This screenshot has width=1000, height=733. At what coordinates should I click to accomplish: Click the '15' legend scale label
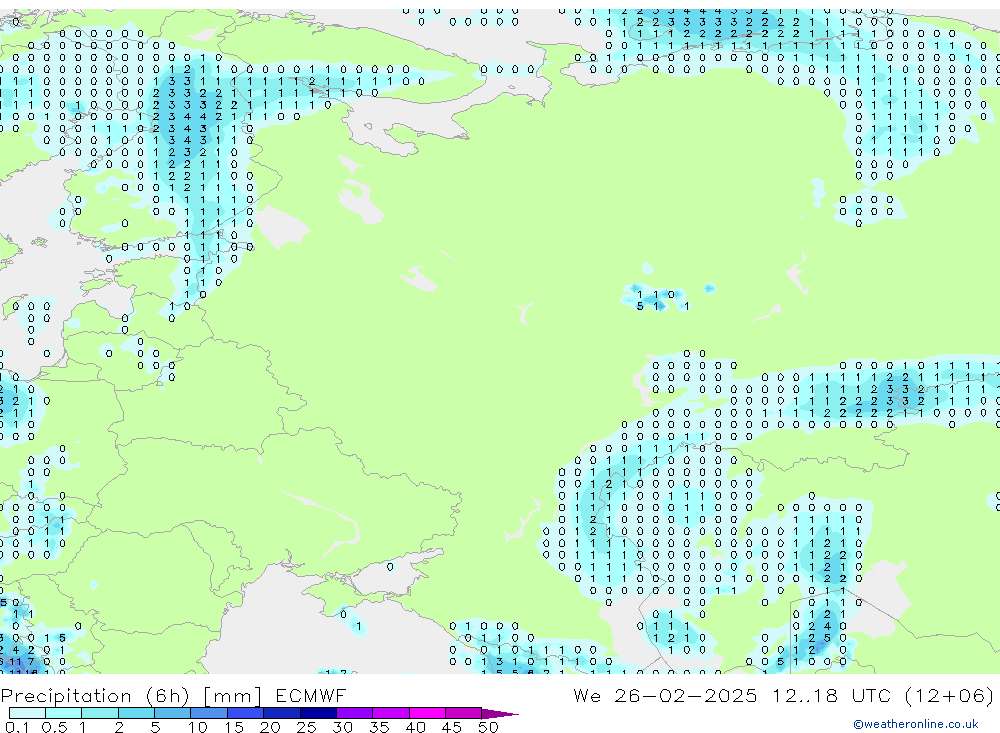click(234, 727)
